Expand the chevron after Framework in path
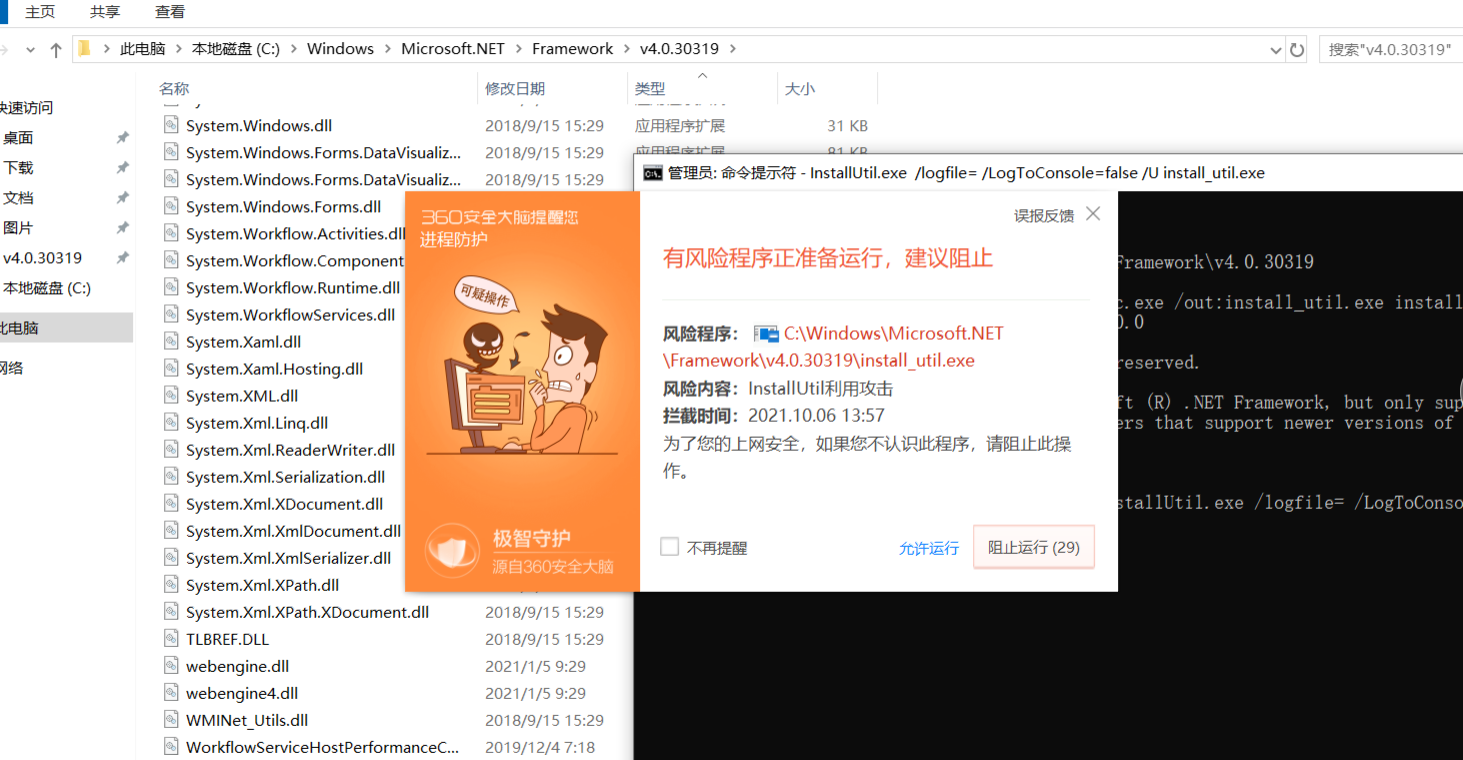Image resolution: width=1463 pixels, height=760 pixels. (627, 49)
